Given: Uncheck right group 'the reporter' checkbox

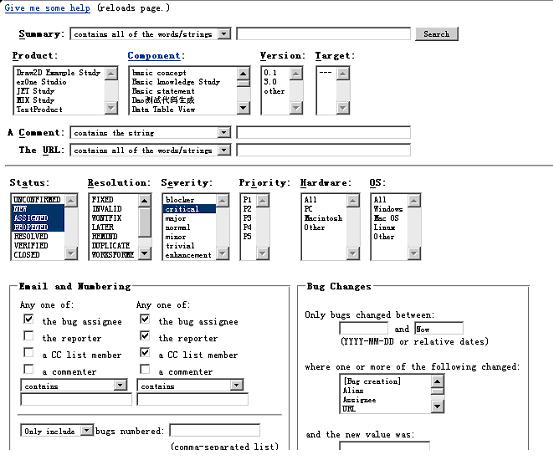Looking at the screenshot, I should (x=145, y=336).
